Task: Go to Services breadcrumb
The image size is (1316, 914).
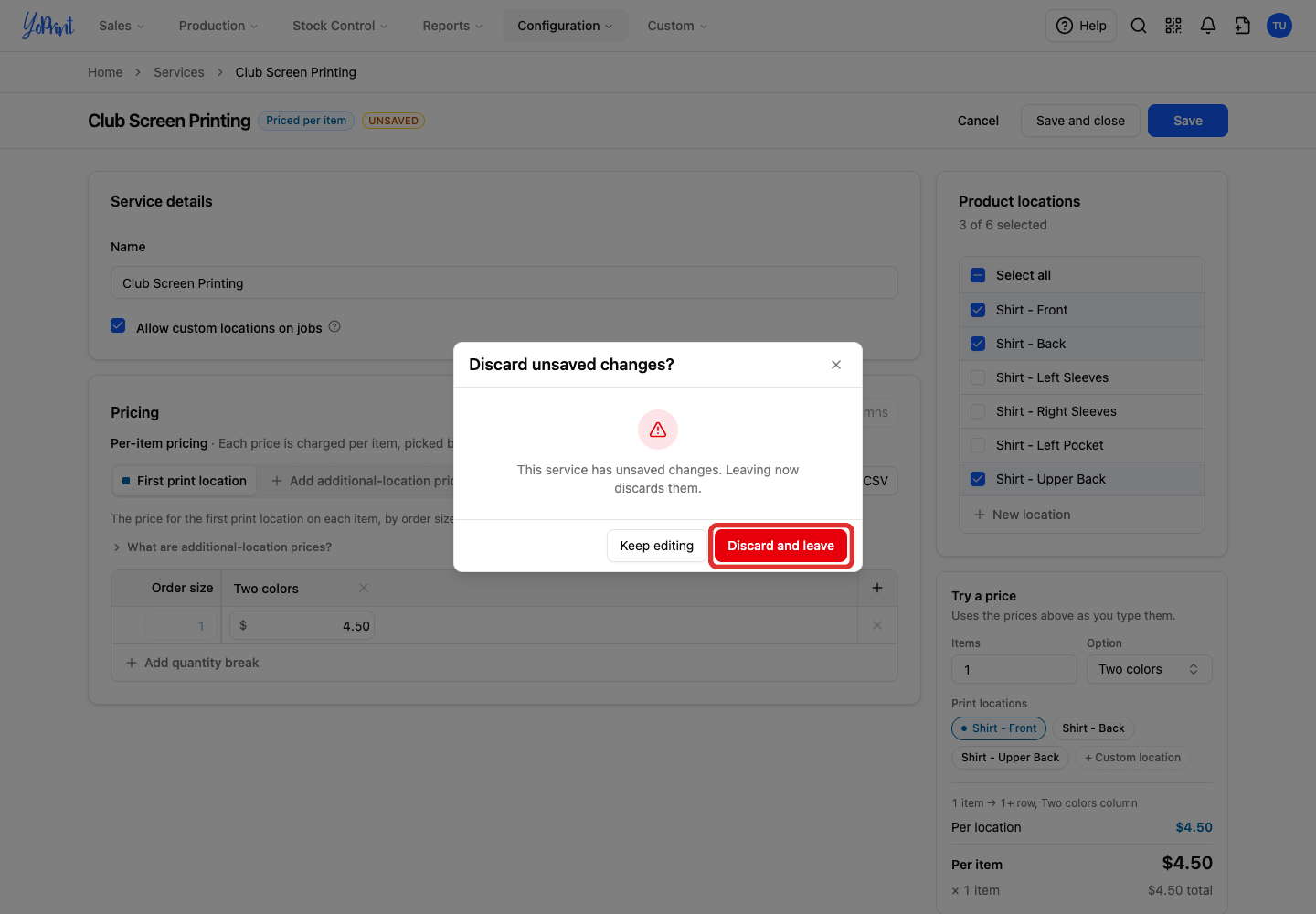Action: [179, 72]
